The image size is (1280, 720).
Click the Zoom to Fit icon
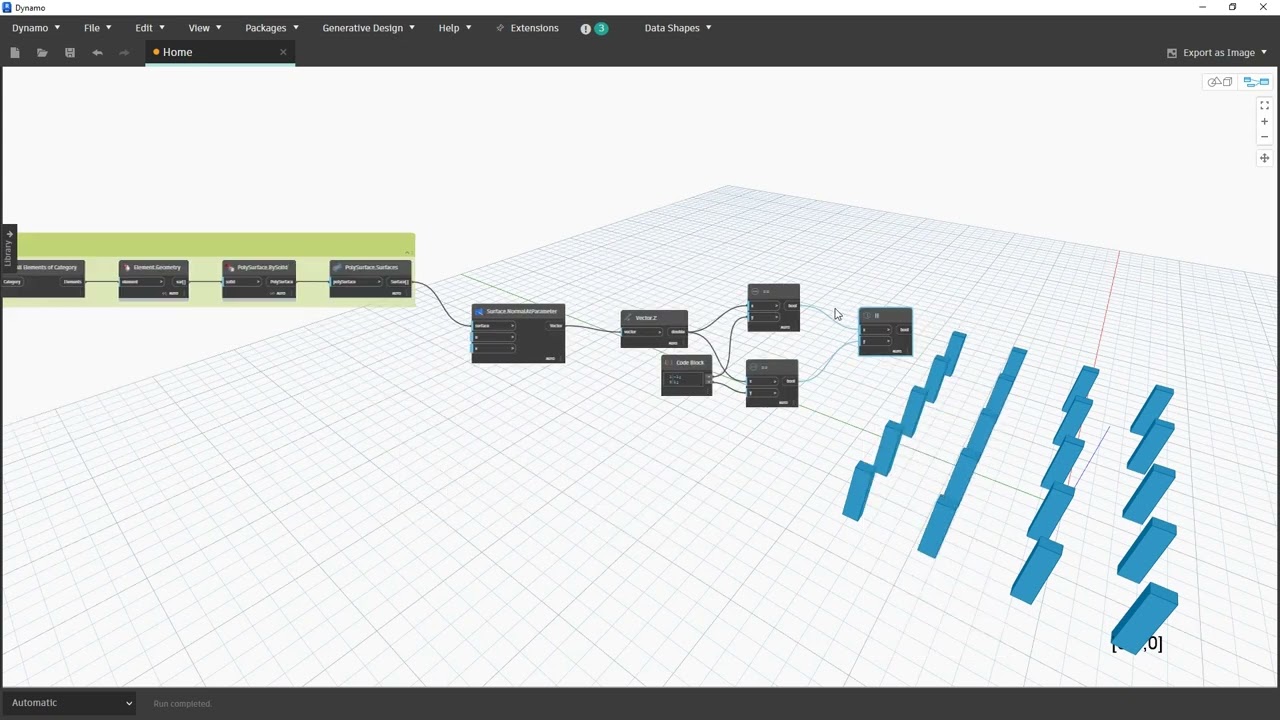coord(1264,105)
